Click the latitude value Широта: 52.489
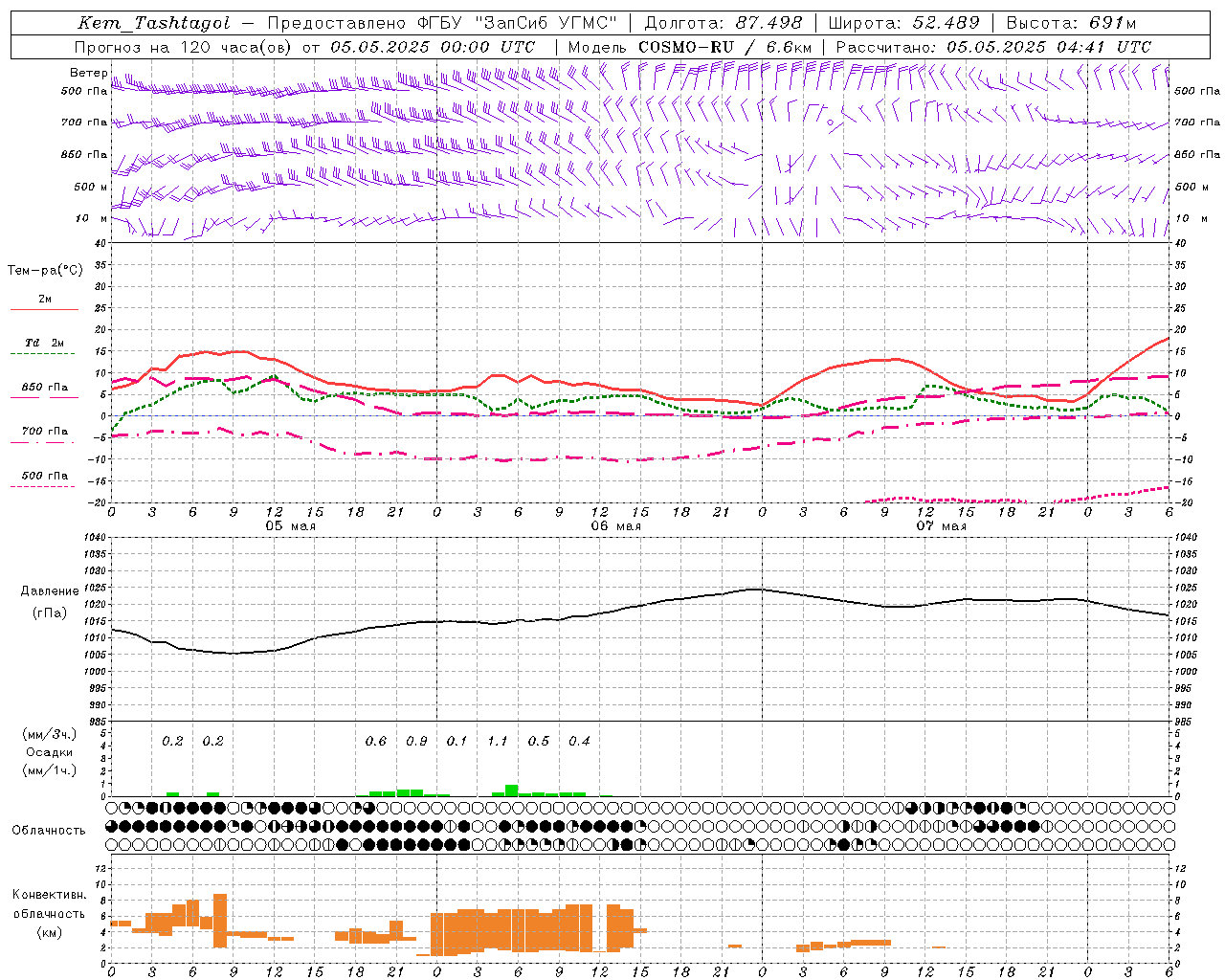The height and width of the screenshot is (980, 1225). (904, 23)
